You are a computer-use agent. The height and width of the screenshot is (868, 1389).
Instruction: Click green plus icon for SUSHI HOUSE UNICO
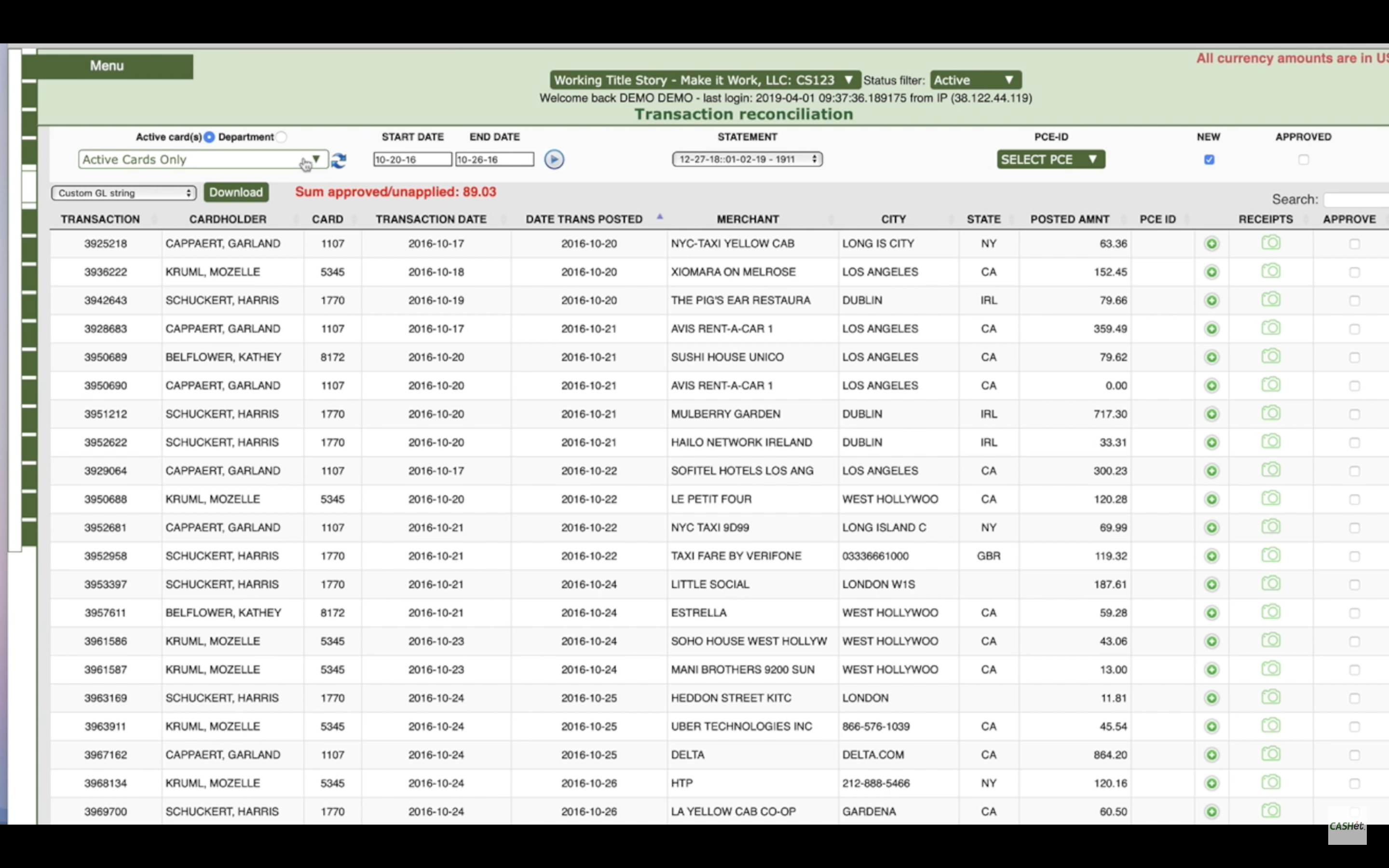[x=1212, y=357]
